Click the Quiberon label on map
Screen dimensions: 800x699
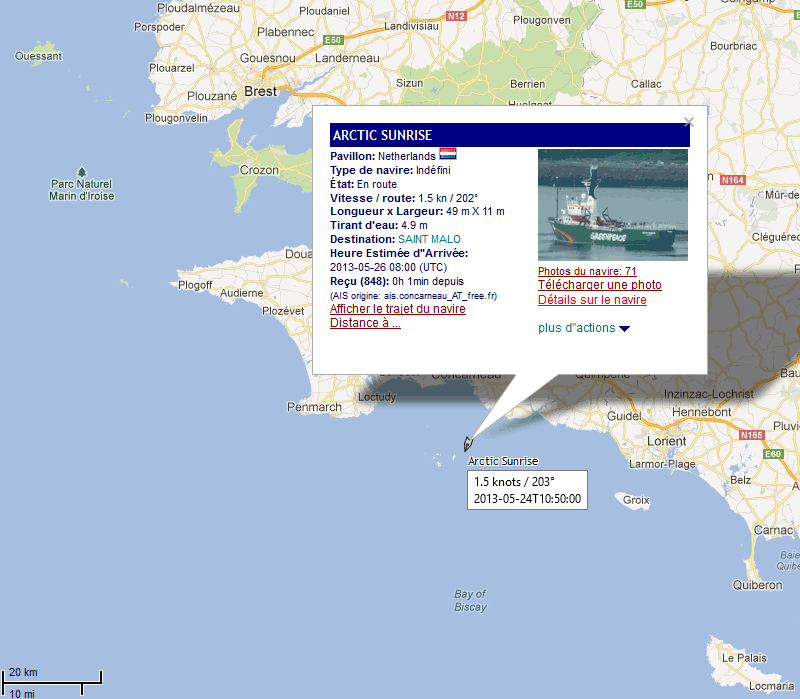(758, 585)
